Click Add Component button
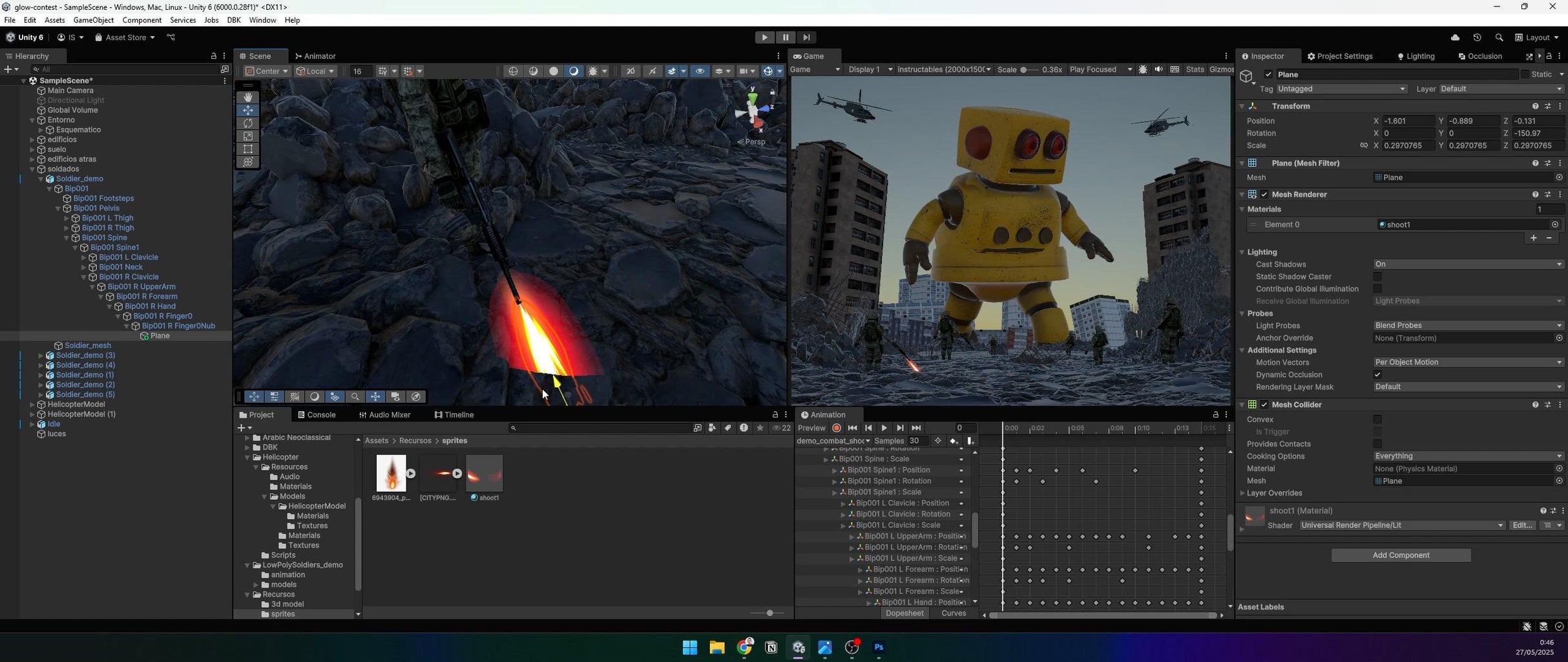The width and height of the screenshot is (1568, 662). click(1401, 555)
